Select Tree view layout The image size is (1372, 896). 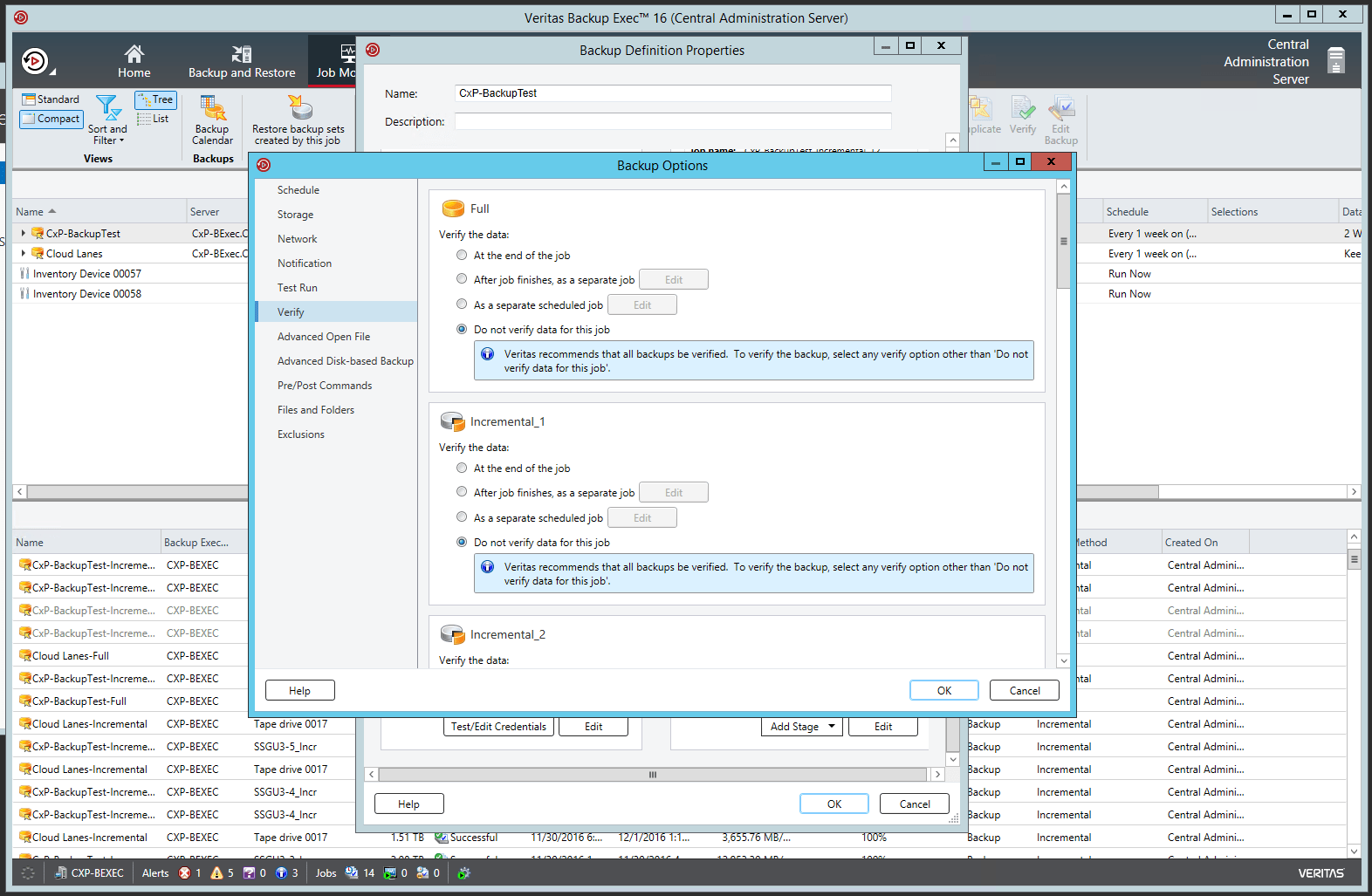155,99
